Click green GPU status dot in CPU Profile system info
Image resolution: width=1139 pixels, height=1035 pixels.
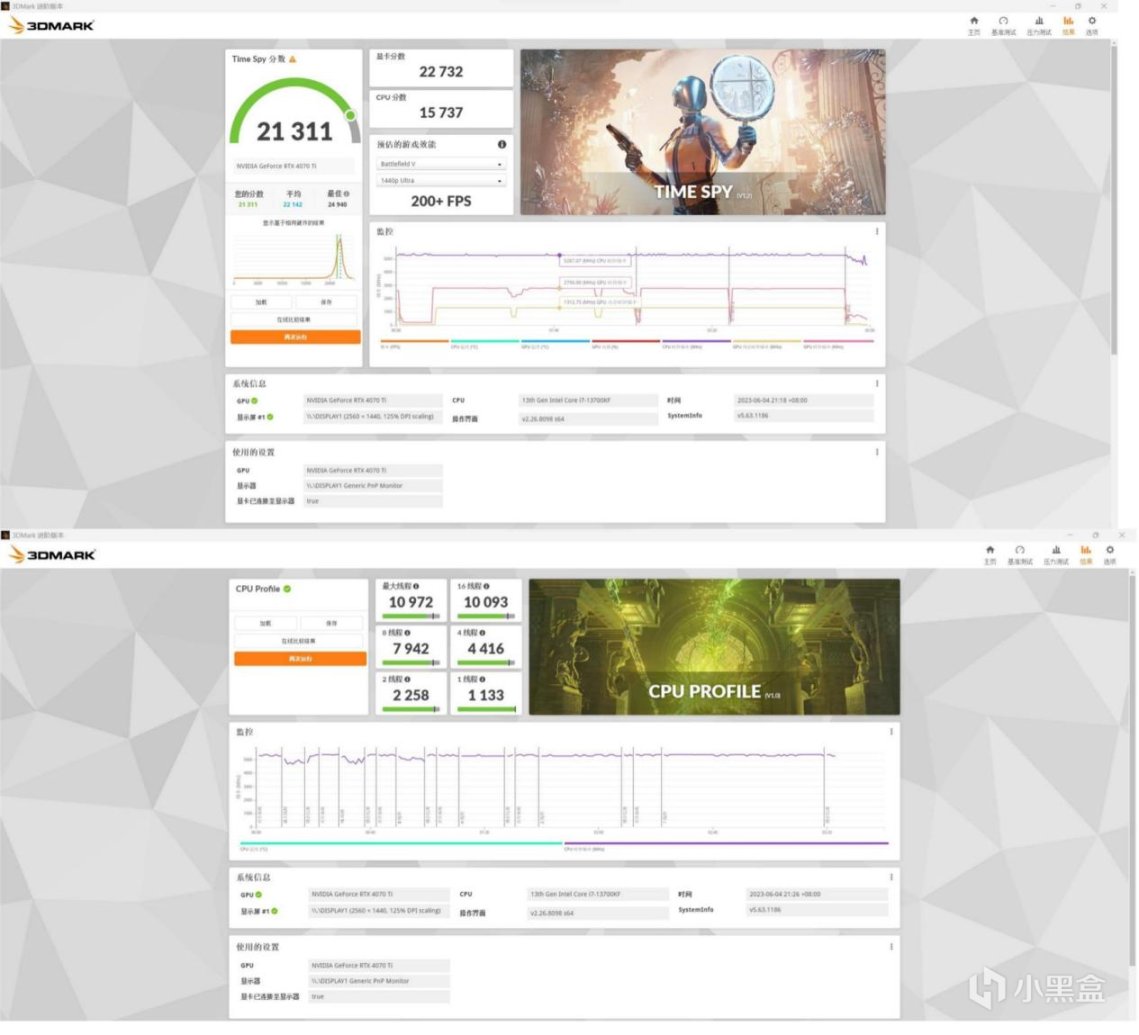259,896
